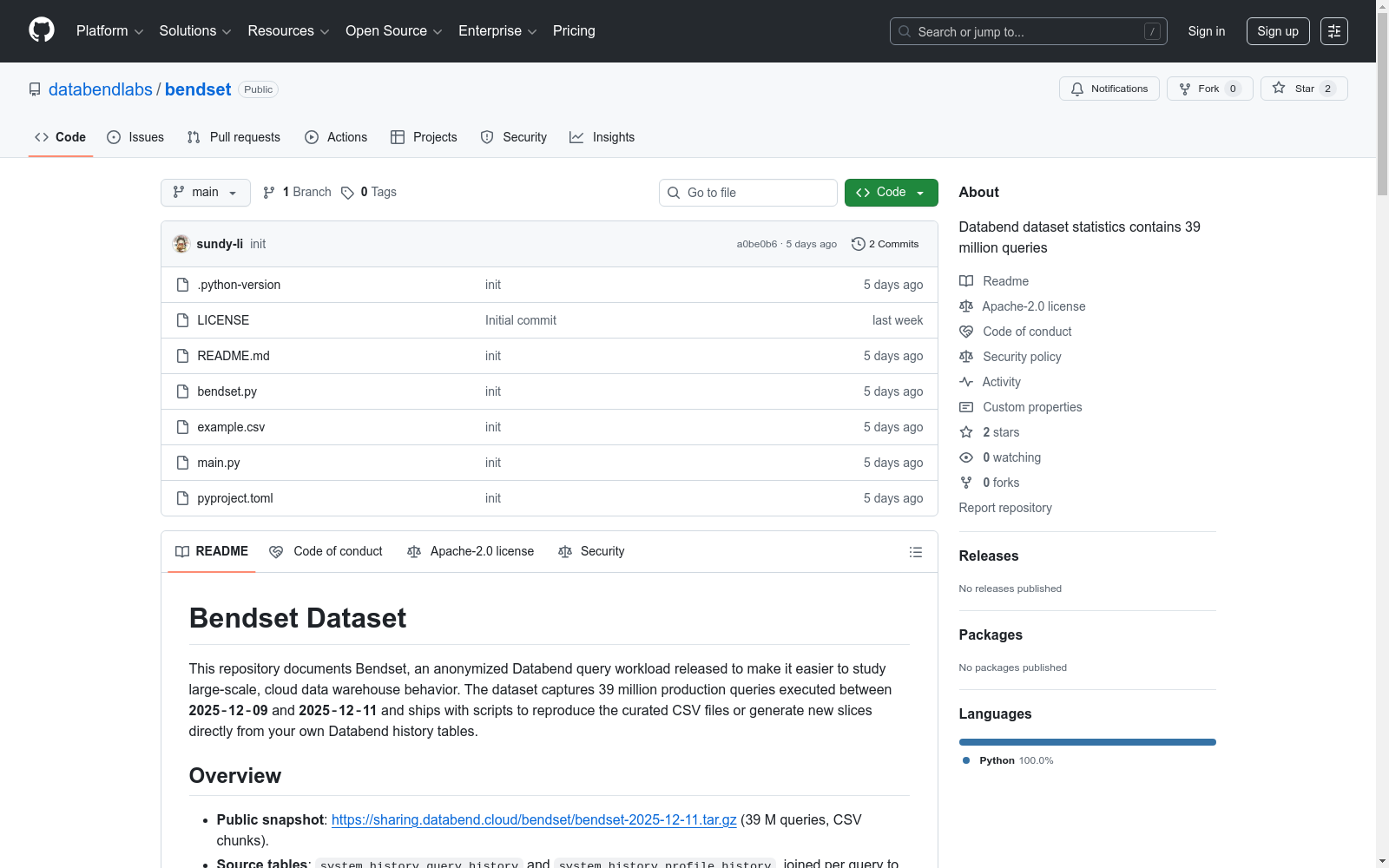Expand the Solutions menu
This screenshot has height=868, width=1389.
coord(195,31)
